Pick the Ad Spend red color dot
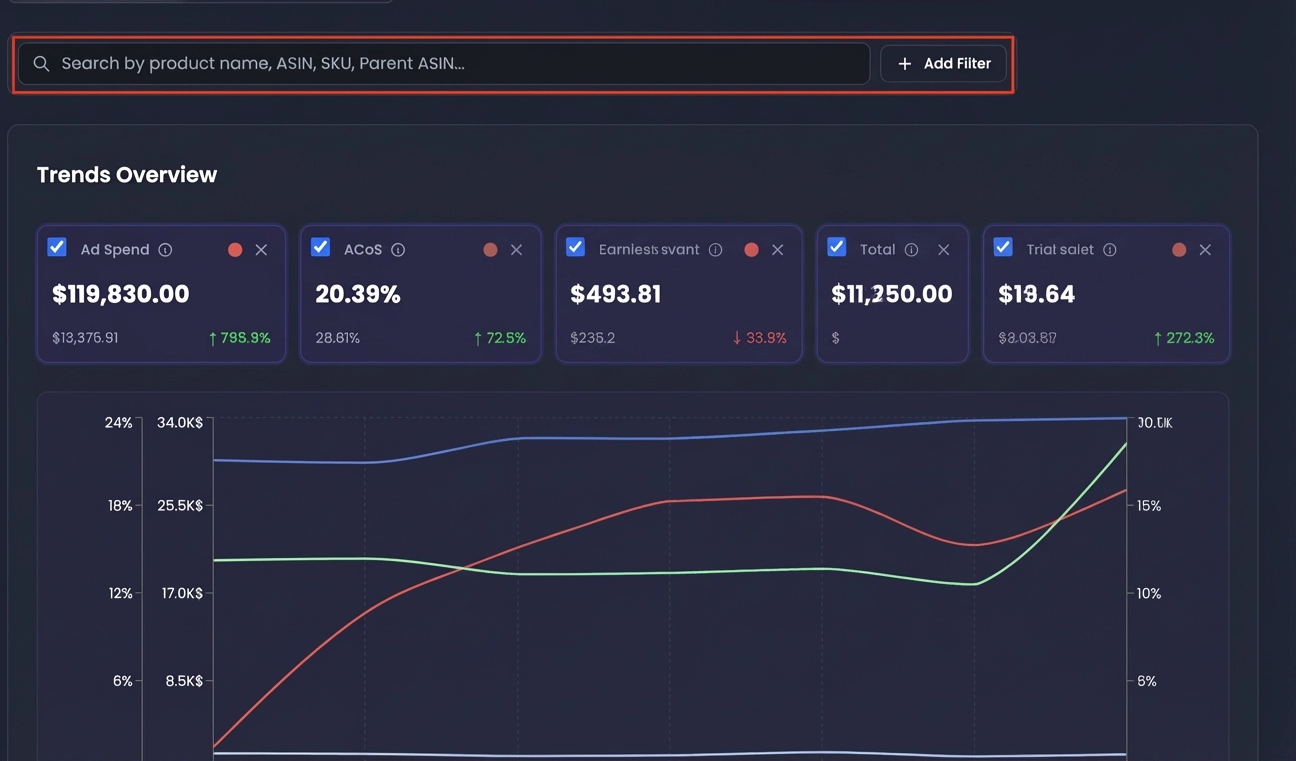Viewport: 1296px width, 761px height. [x=235, y=250]
